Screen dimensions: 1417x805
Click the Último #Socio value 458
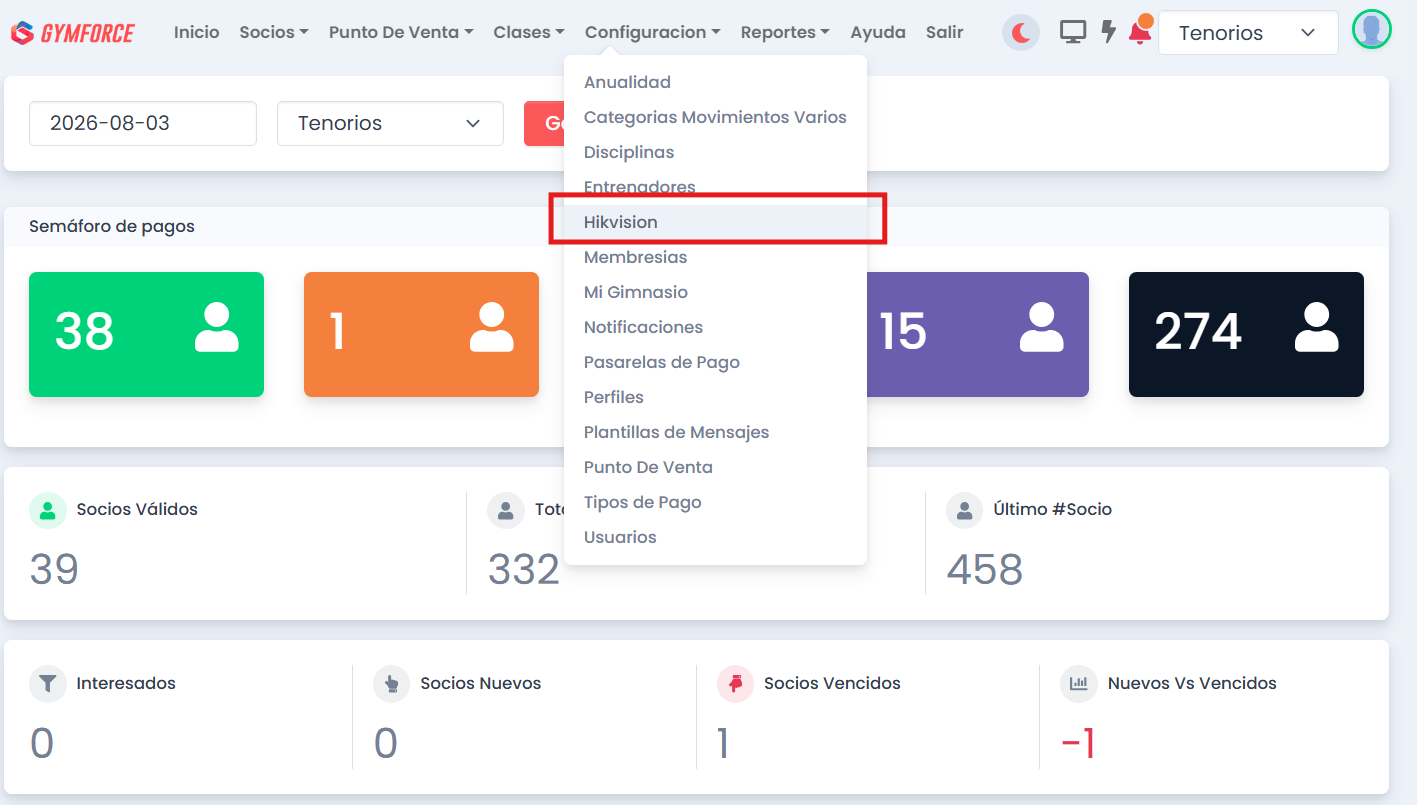tap(985, 569)
